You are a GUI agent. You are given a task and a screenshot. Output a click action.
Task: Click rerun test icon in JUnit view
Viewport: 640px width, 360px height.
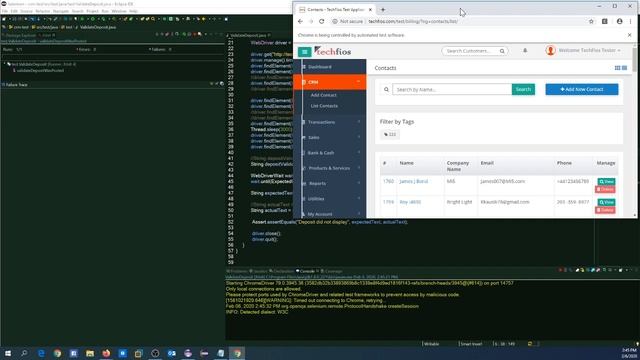coord(184,35)
